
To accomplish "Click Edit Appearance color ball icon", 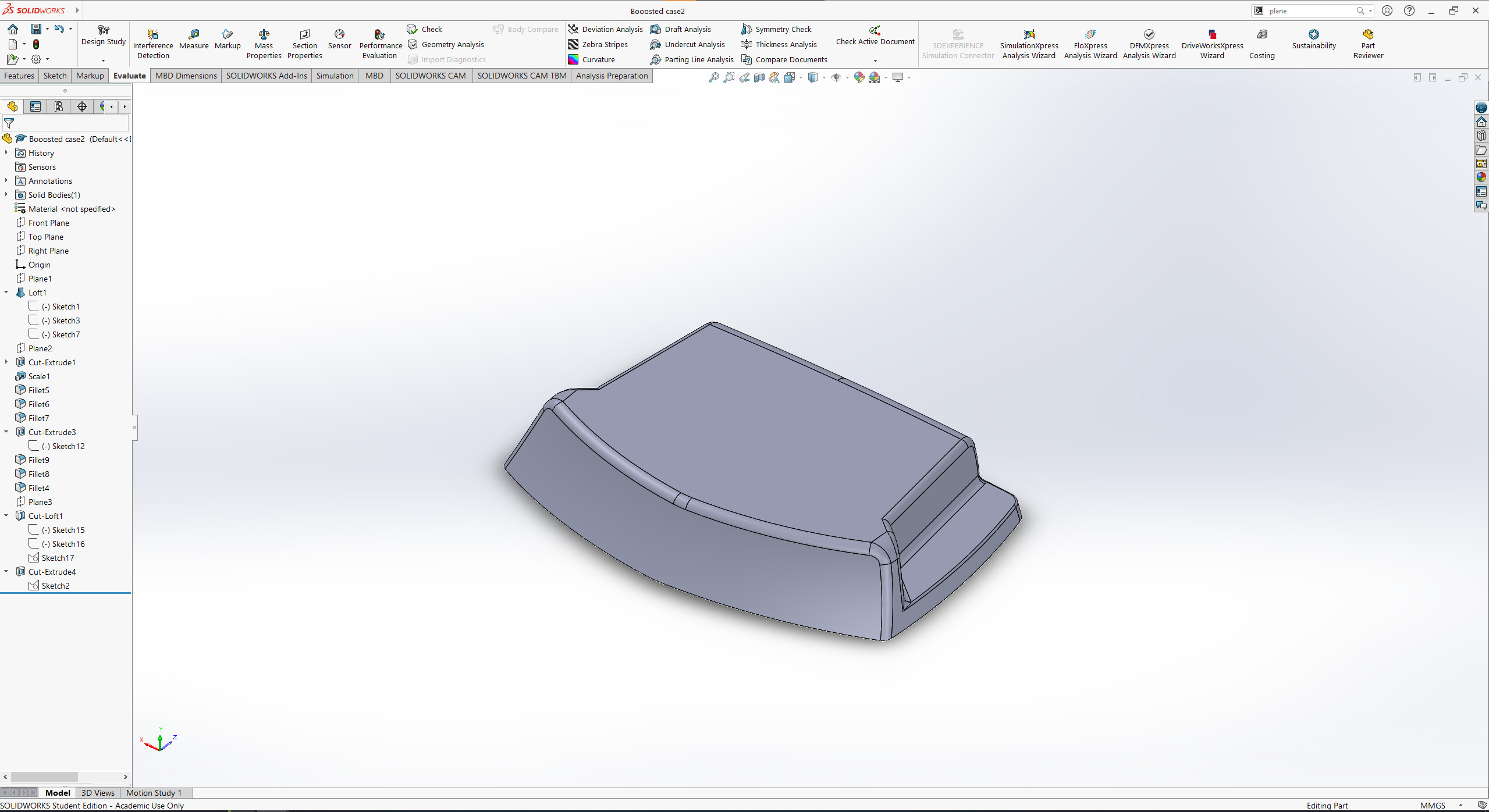I will [859, 77].
